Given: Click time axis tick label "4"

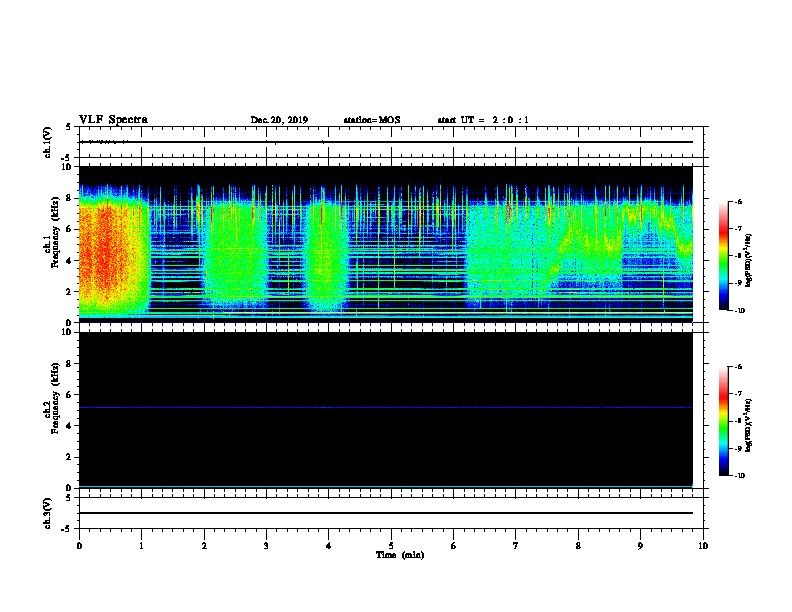Looking at the screenshot, I should pos(329,545).
